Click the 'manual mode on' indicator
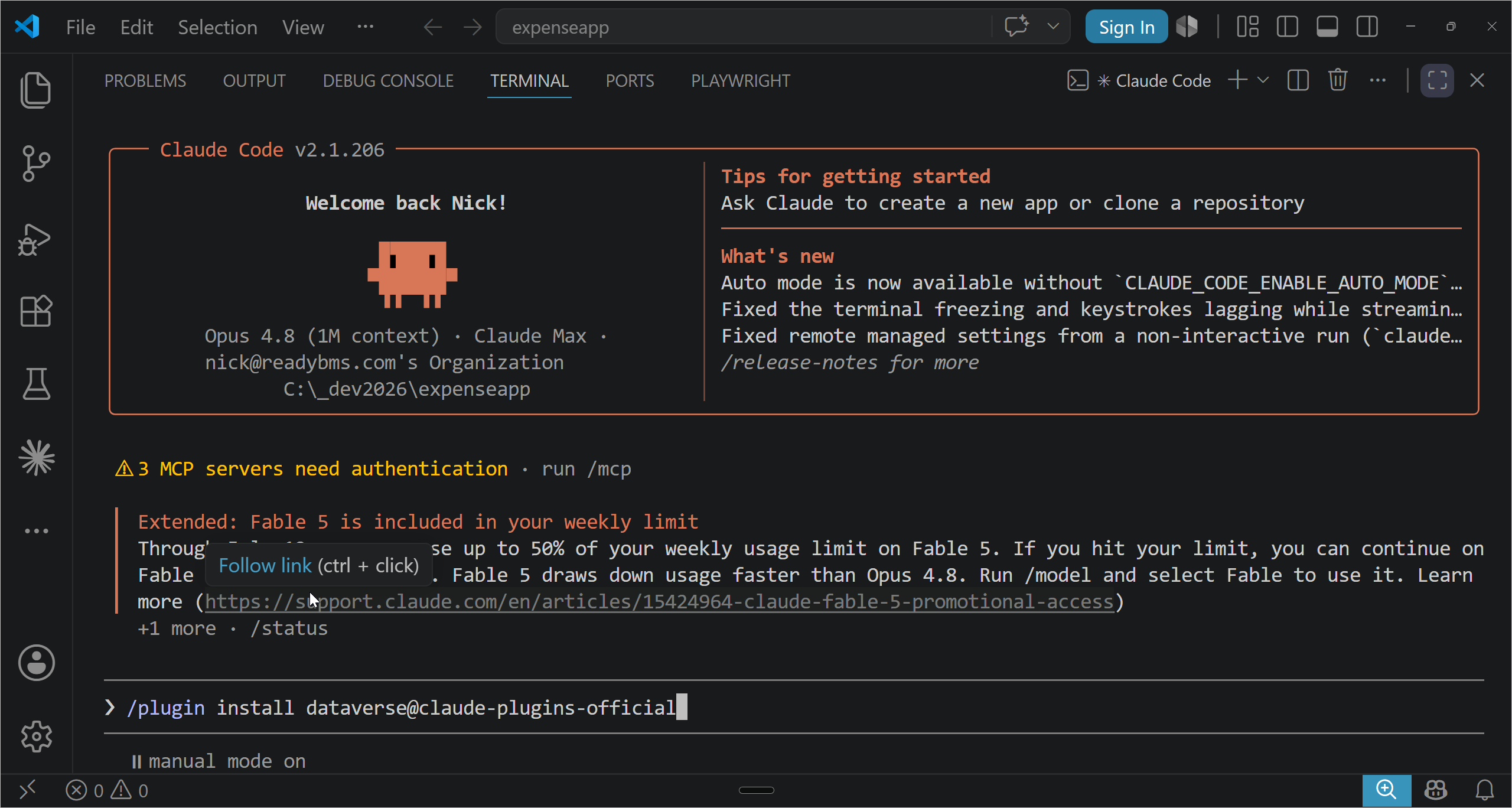This screenshot has height=808, width=1512. pos(219,761)
